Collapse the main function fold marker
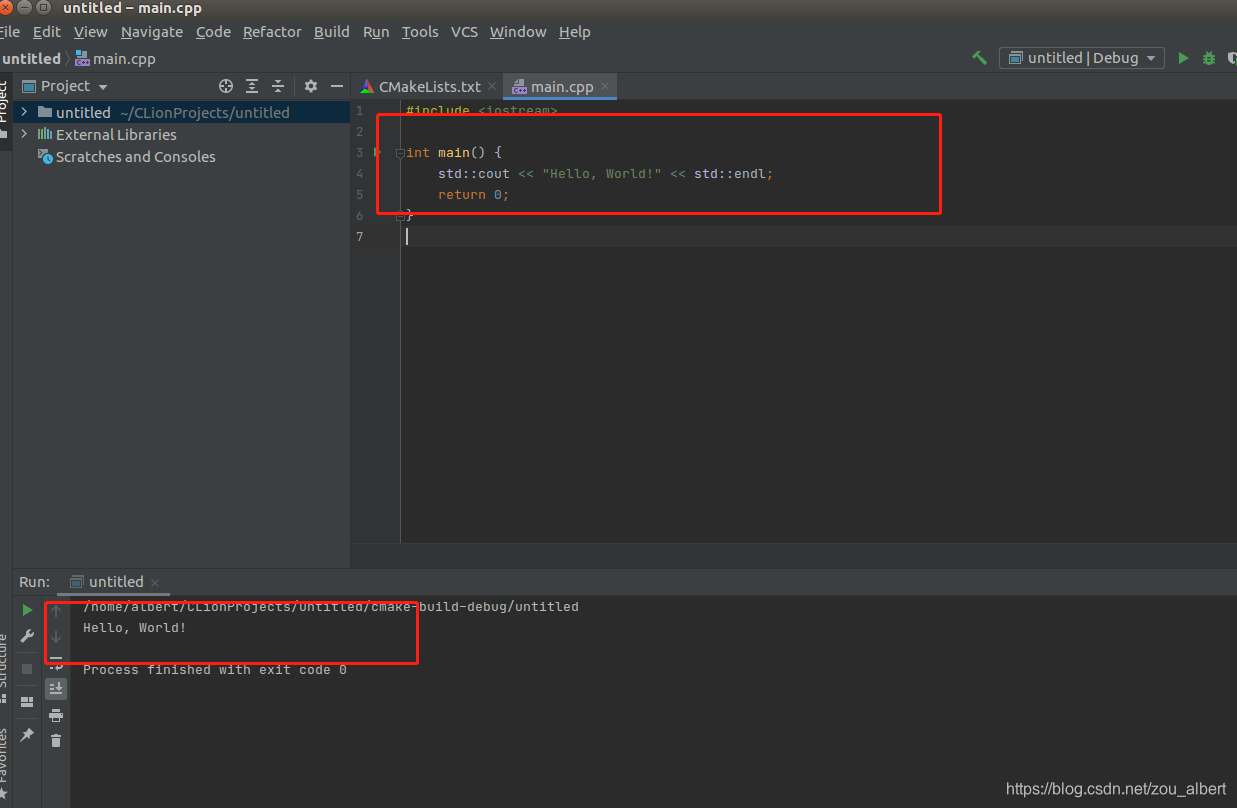This screenshot has width=1237, height=808. point(400,153)
